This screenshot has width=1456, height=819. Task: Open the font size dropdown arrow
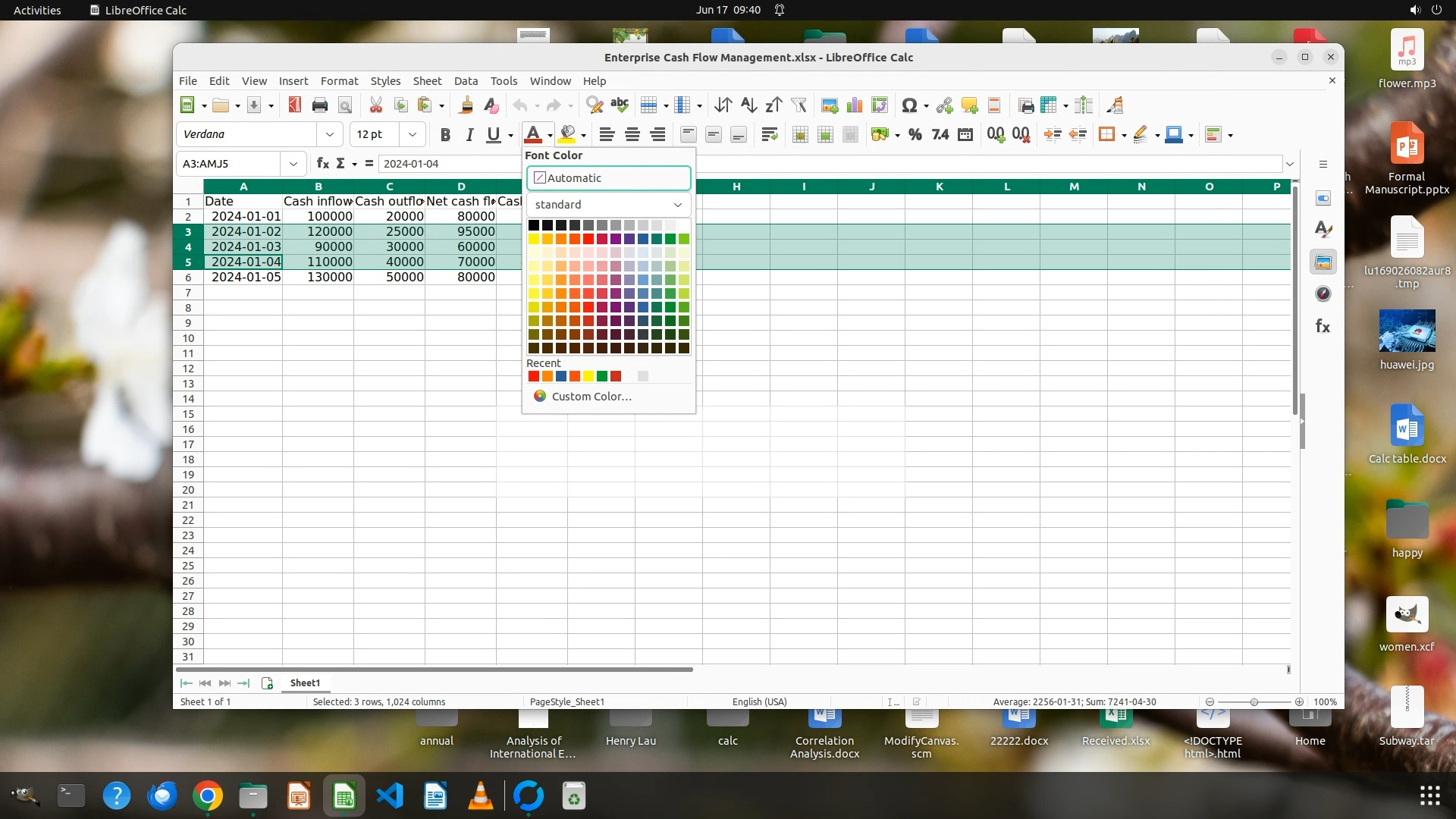[x=412, y=135]
